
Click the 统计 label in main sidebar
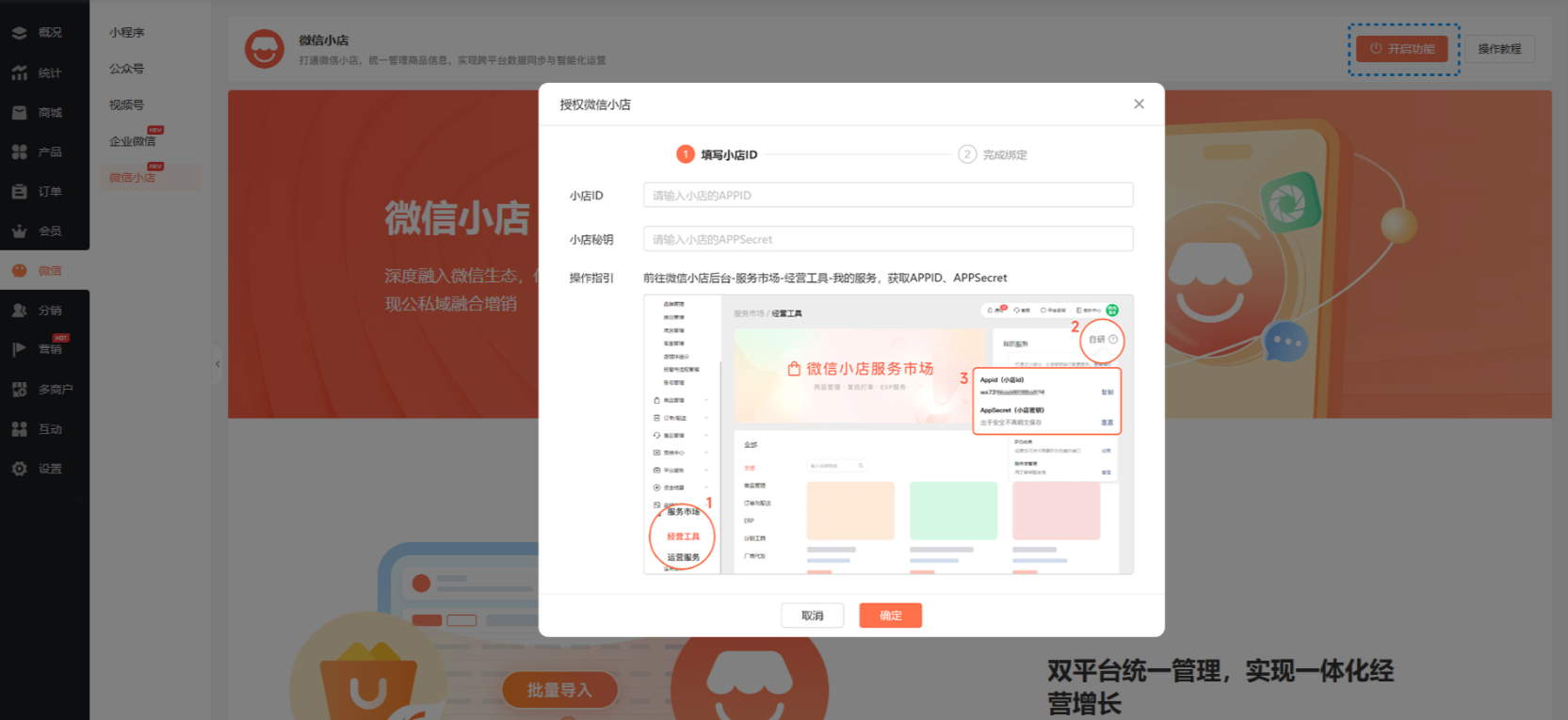(50, 72)
